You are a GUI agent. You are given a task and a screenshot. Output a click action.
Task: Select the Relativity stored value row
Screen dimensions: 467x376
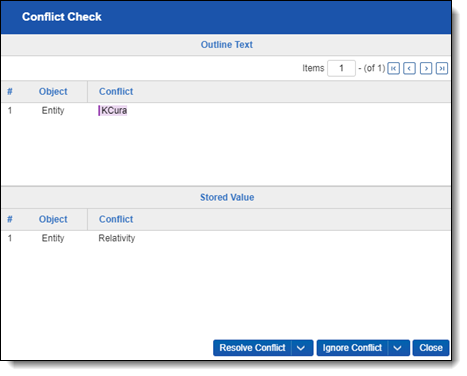(x=226, y=238)
